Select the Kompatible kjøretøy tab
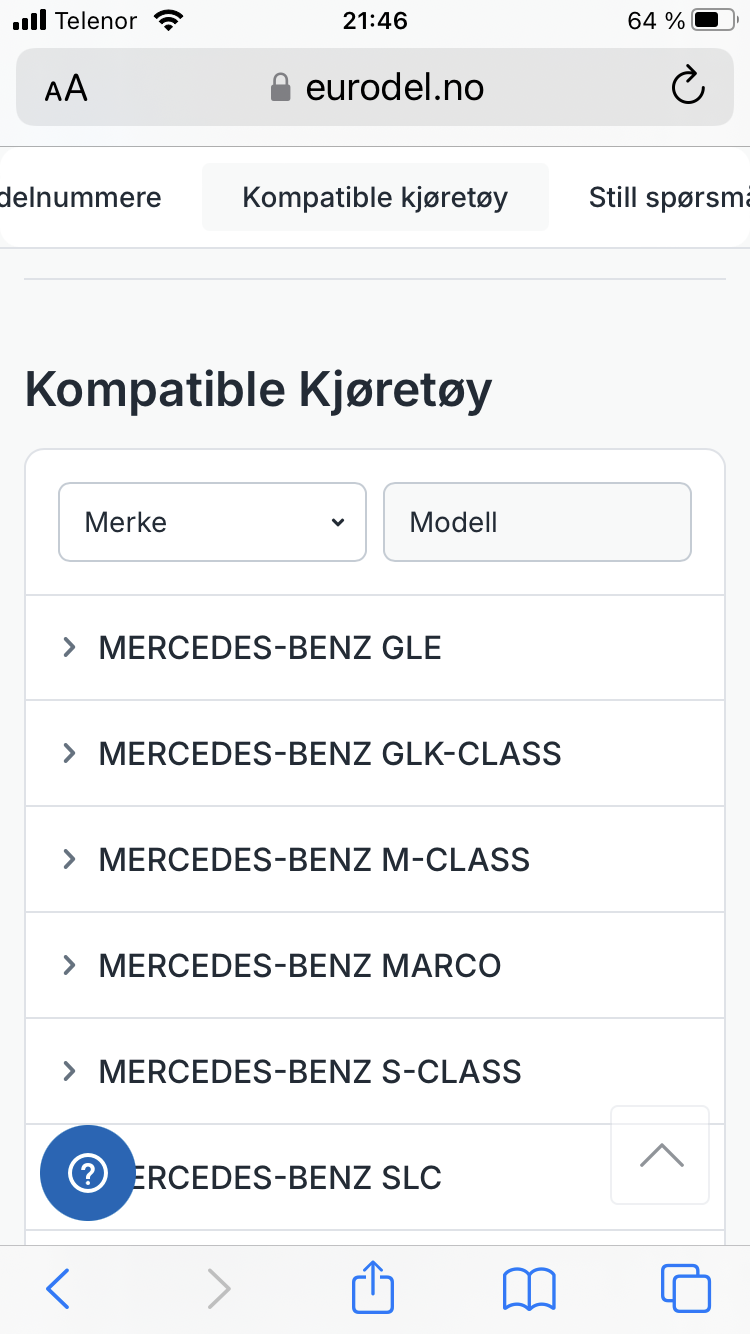The height and width of the screenshot is (1334, 750). coord(375,197)
